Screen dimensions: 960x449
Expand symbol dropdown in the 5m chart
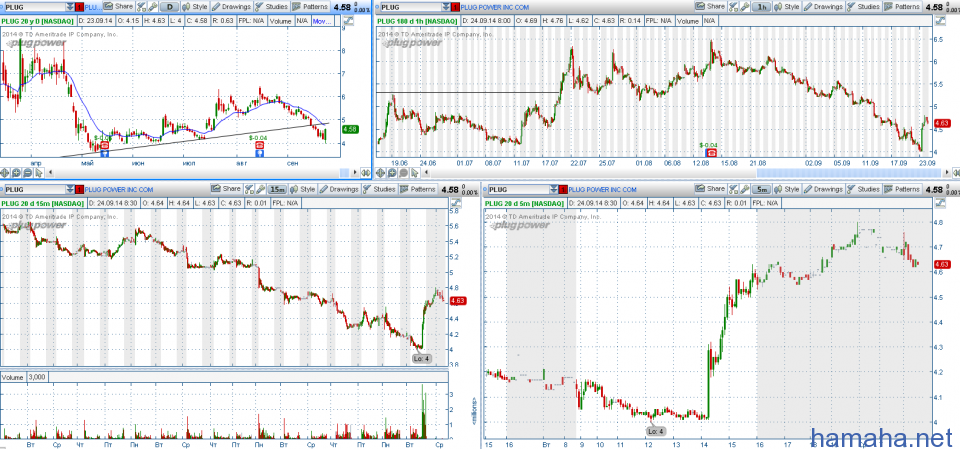pos(554,189)
